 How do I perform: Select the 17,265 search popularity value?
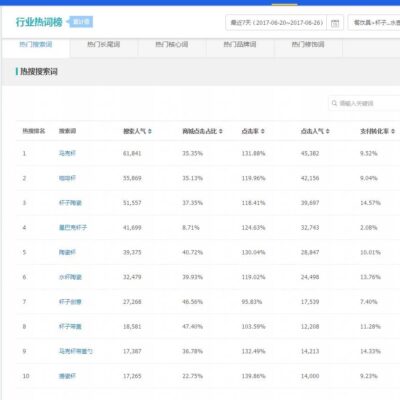(x=132, y=376)
